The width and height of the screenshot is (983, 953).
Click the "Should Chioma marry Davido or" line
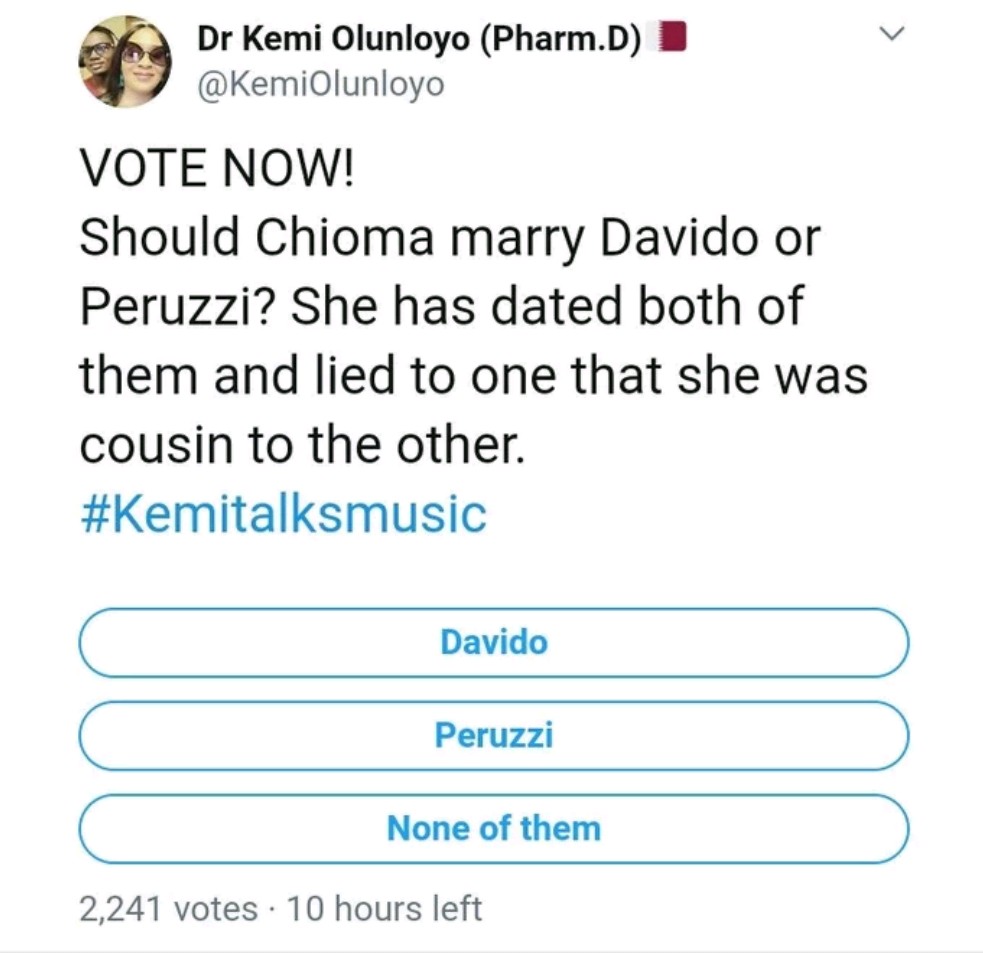[449, 240]
